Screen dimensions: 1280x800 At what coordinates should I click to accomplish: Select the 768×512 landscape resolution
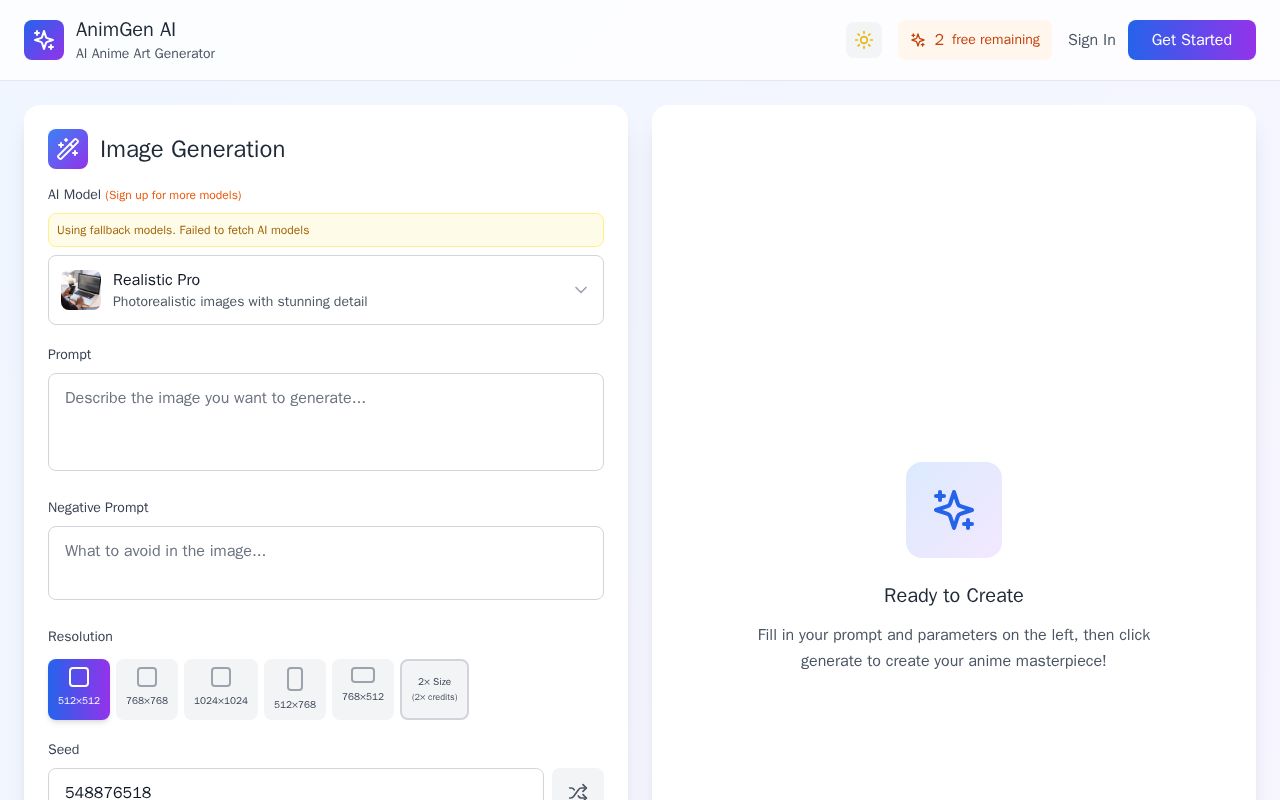(x=363, y=689)
